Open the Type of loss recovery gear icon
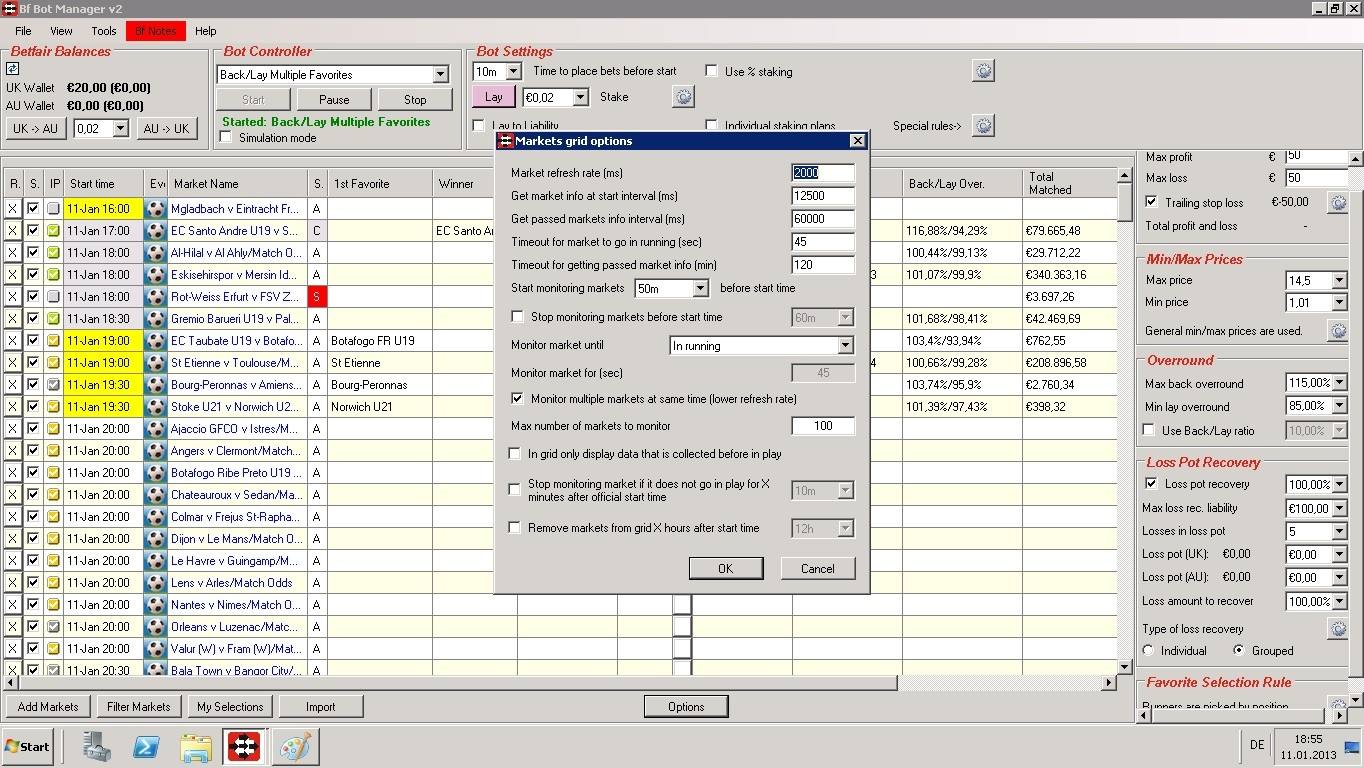This screenshot has height=768, width=1364. (1337, 628)
